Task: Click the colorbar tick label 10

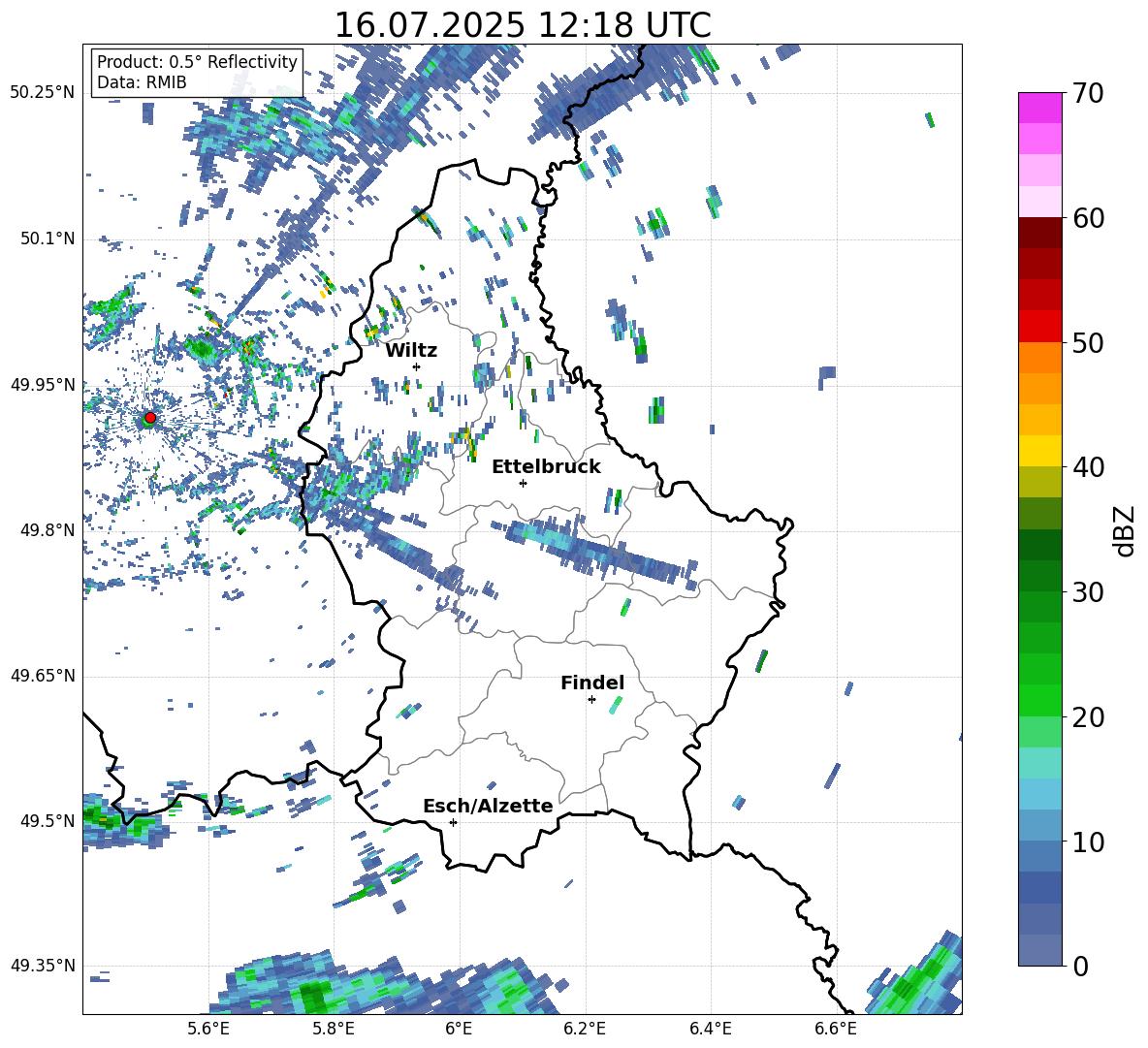Action: coord(1088,842)
